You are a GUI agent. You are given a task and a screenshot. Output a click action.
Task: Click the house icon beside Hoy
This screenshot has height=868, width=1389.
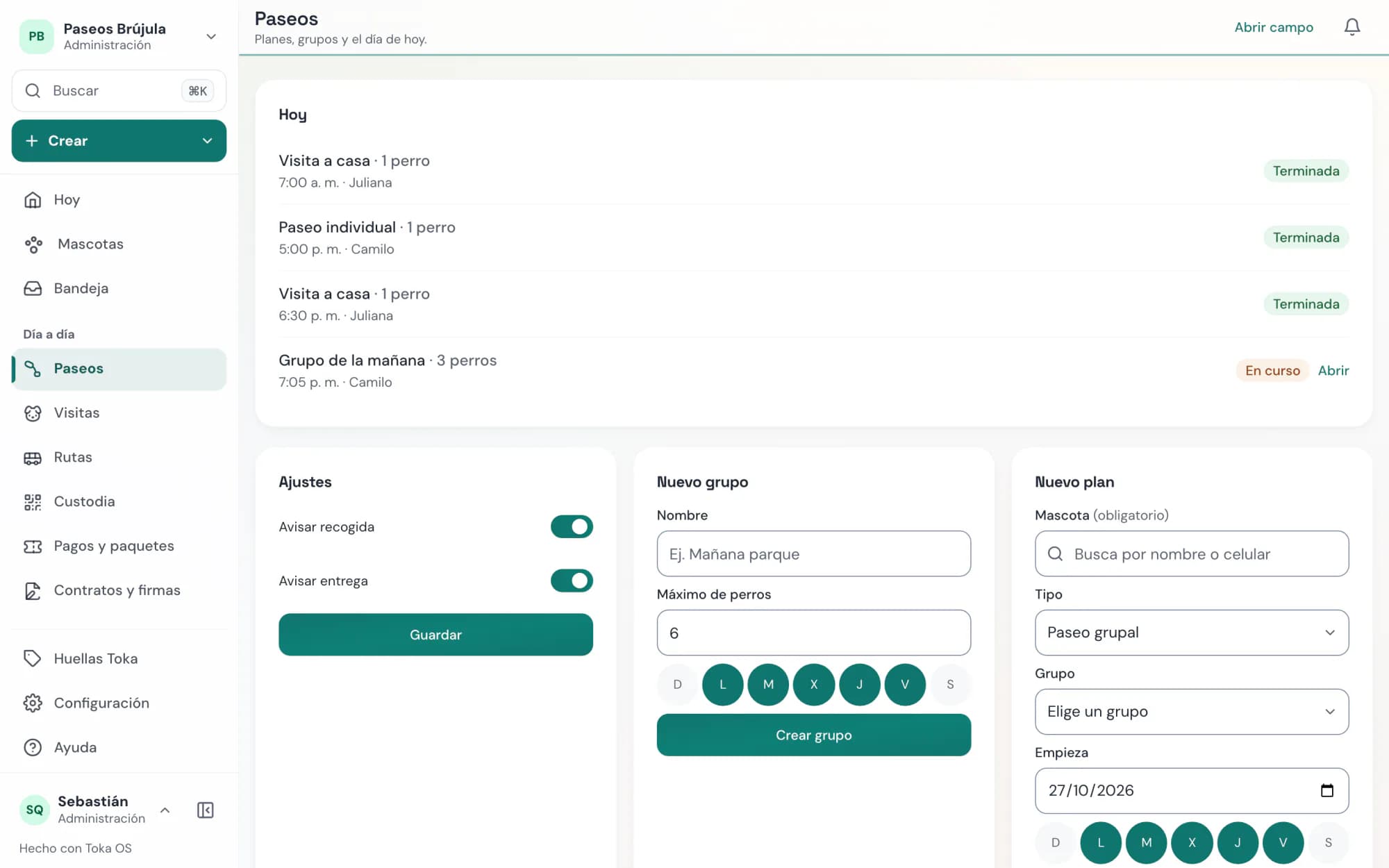point(33,200)
